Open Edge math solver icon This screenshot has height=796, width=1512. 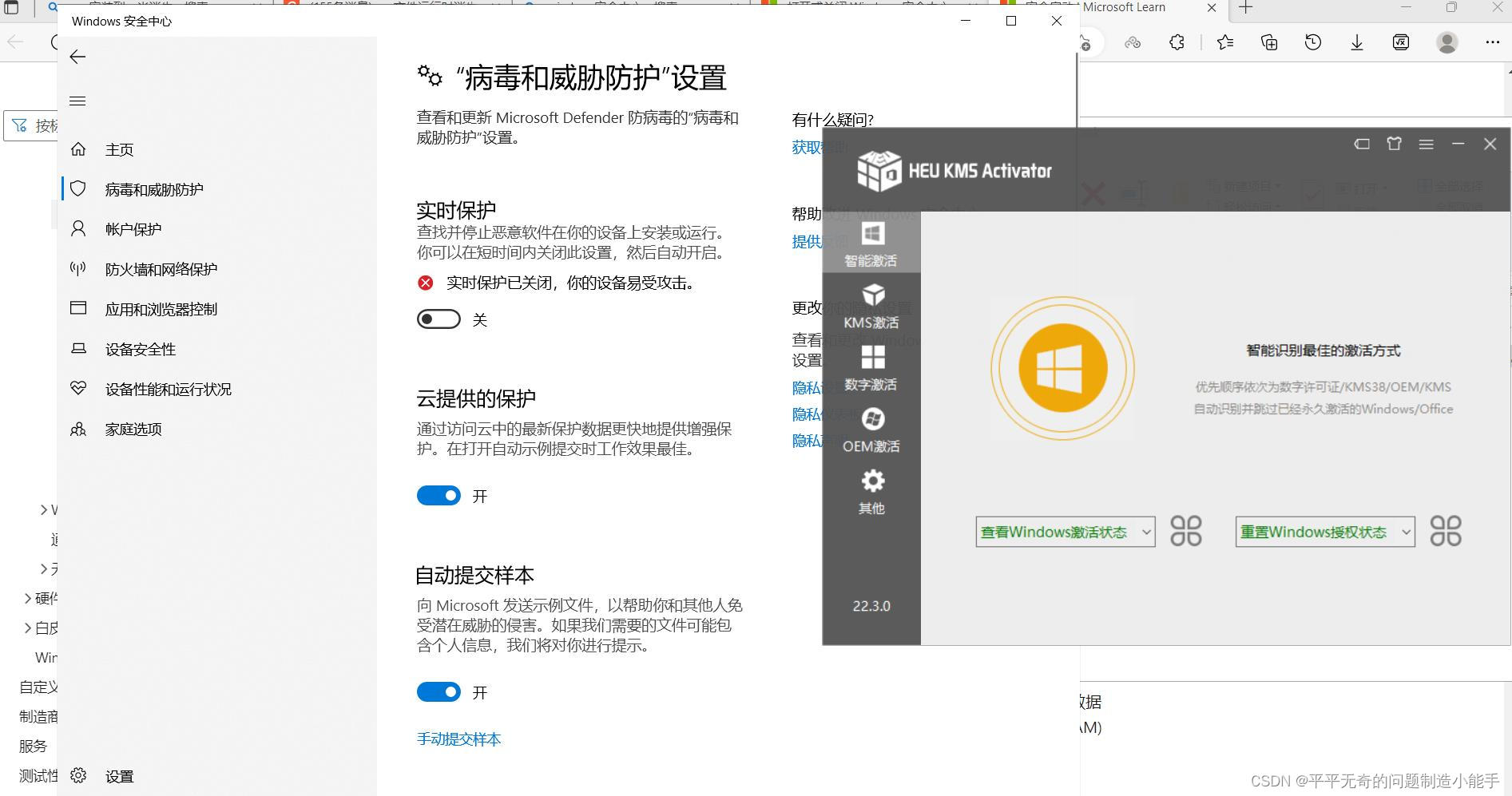pyautogui.click(x=1401, y=42)
